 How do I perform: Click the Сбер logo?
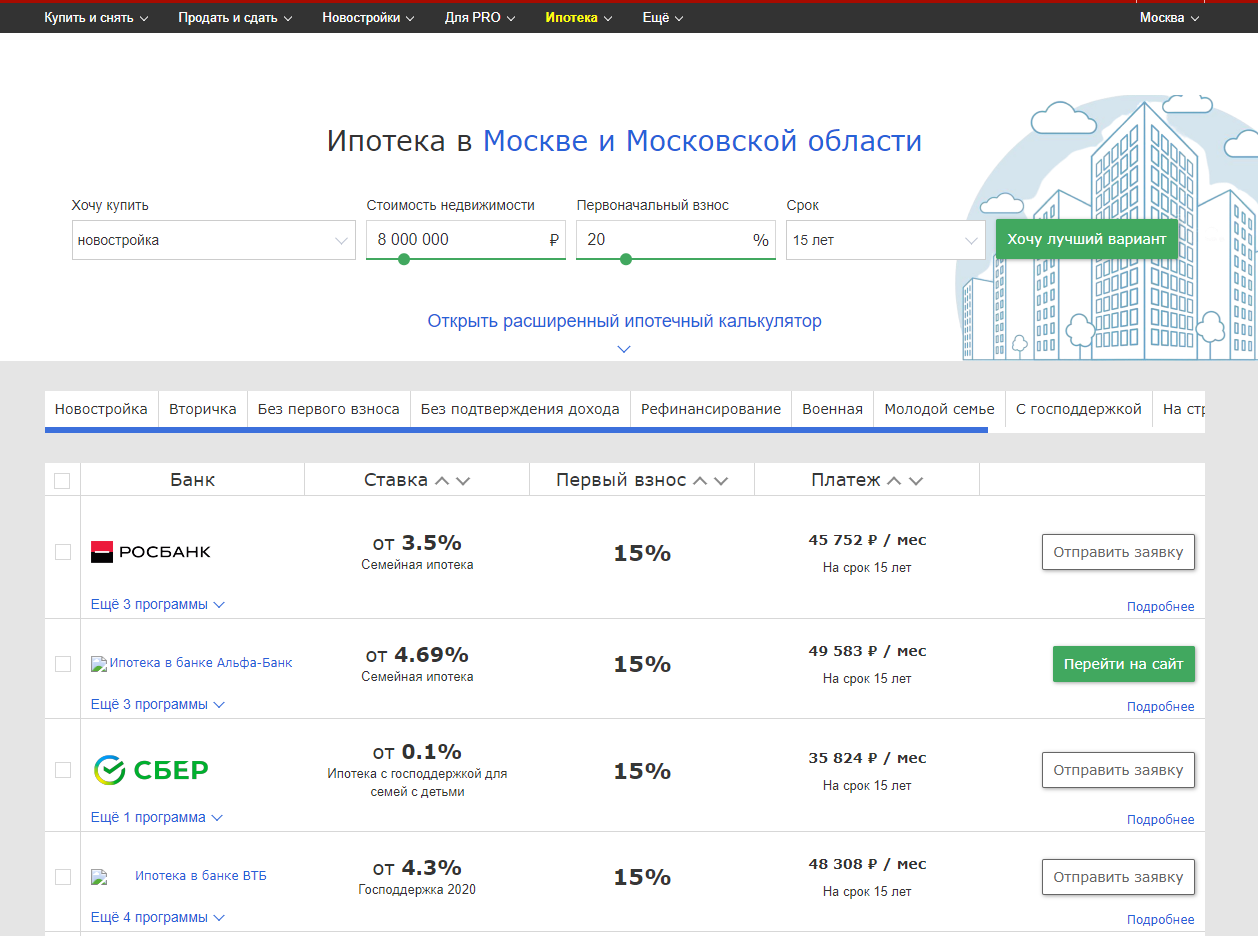[x=151, y=770]
